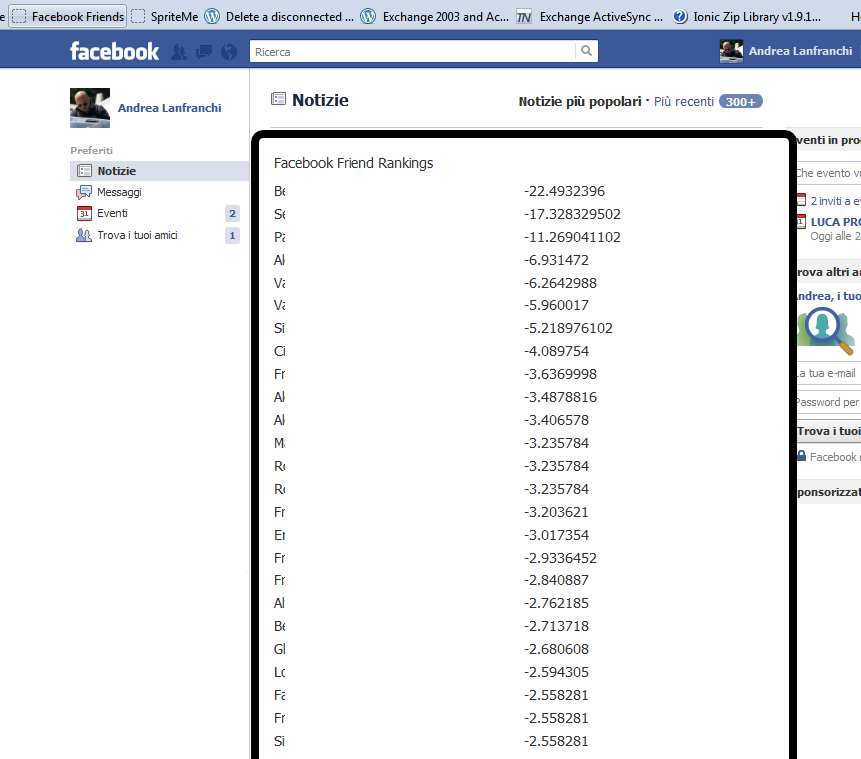861x759 pixels.
Task: Click the Trova i tuoi amici button on right
Action: click(x=829, y=431)
